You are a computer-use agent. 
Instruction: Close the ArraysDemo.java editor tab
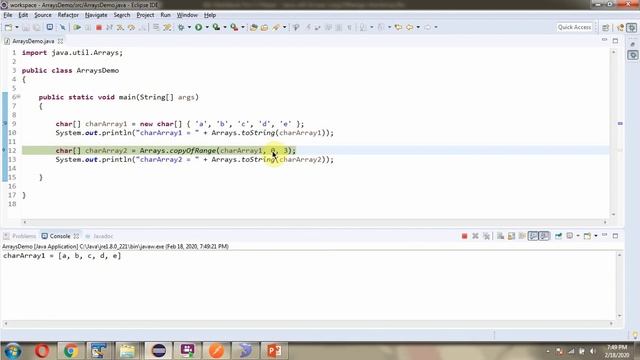click(x=60, y=41)
